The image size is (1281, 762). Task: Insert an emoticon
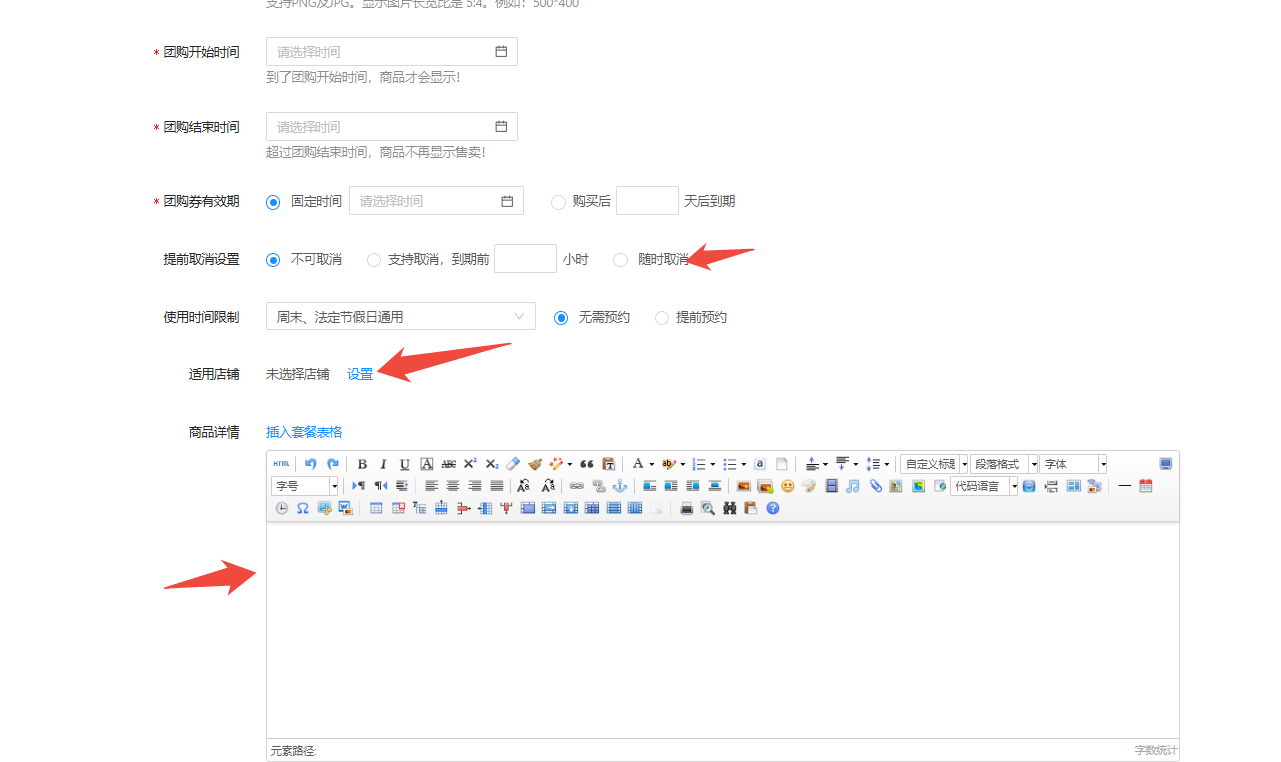point(788,486)
